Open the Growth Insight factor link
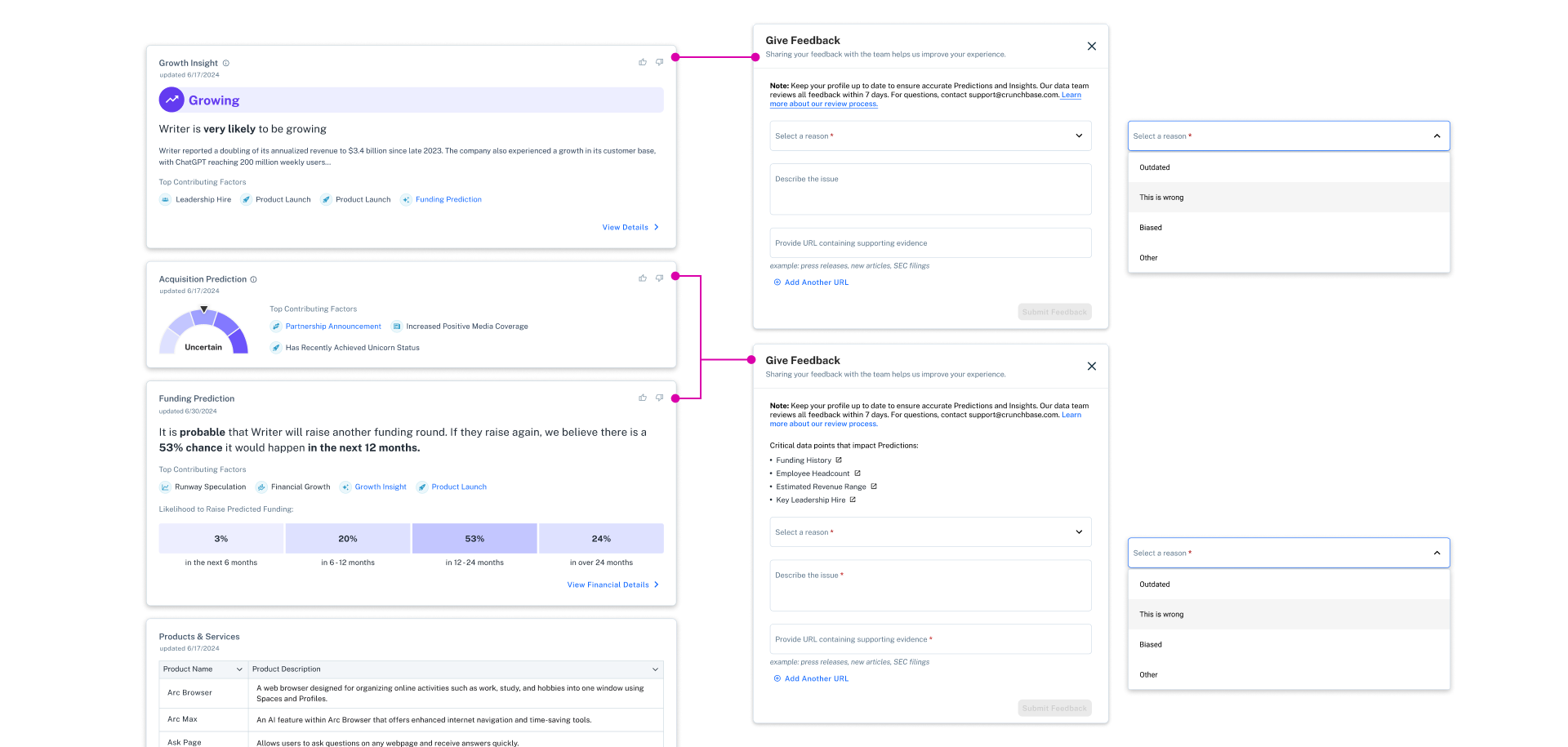This screenshot has width=1568, height=747. pyautogui.click(x=381, y=487)
